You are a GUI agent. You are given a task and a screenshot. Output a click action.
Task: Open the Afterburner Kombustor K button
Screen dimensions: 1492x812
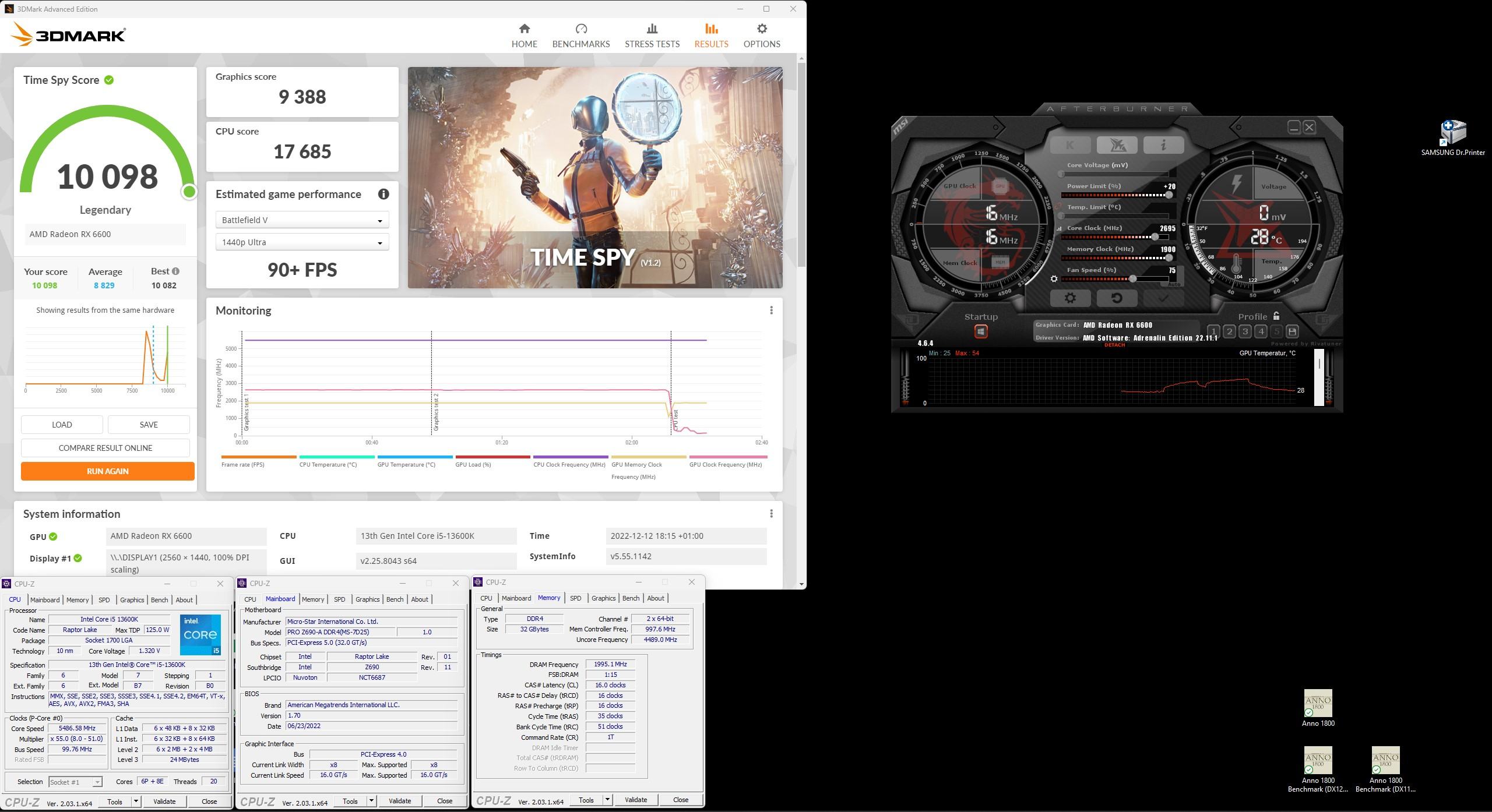[1070, 145]
